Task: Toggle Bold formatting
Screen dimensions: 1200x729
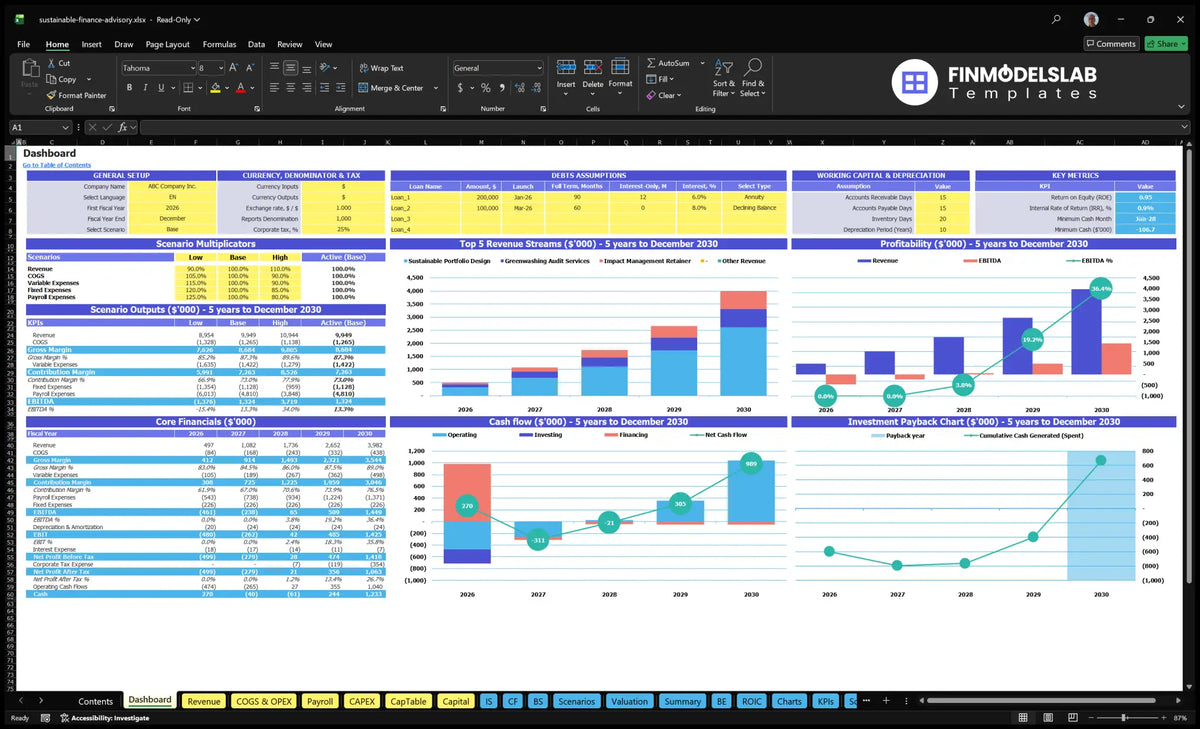Action: click(127, 88)
